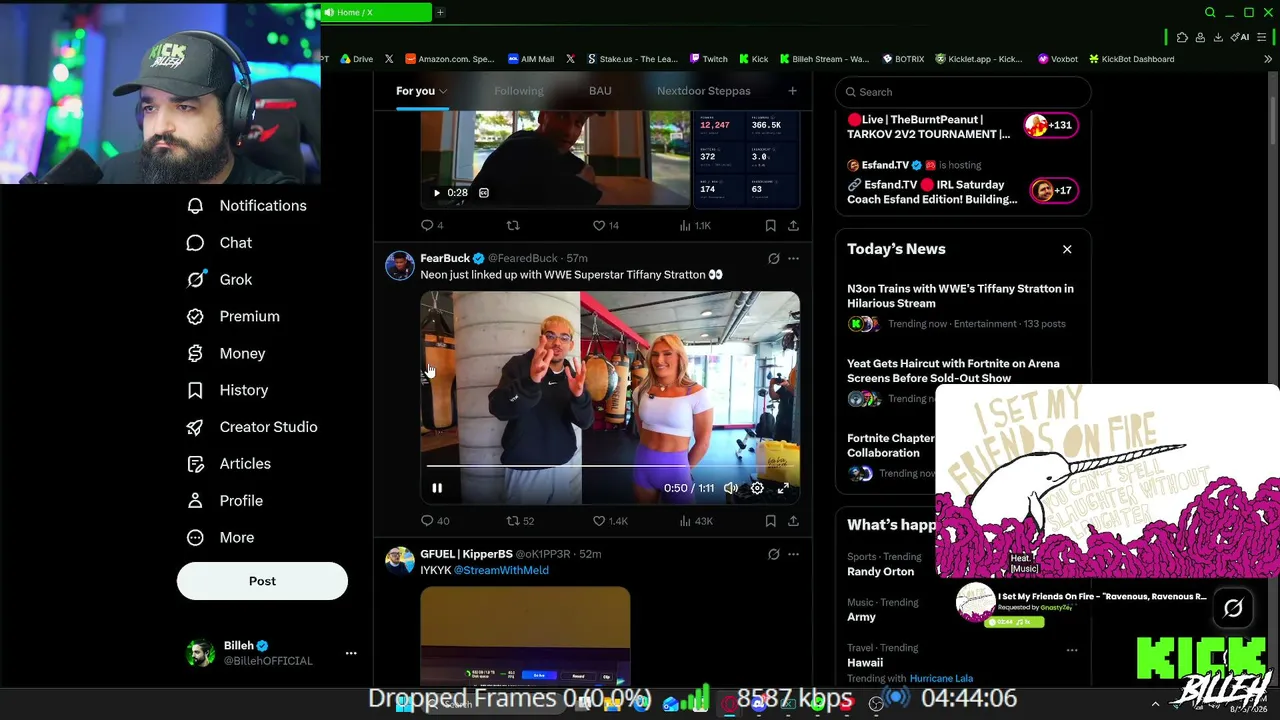Image resolution: width=1280 pixels, height=720 pixels.
Task: Open Creator Studio via the rocket icon
Action: (195, 427)
